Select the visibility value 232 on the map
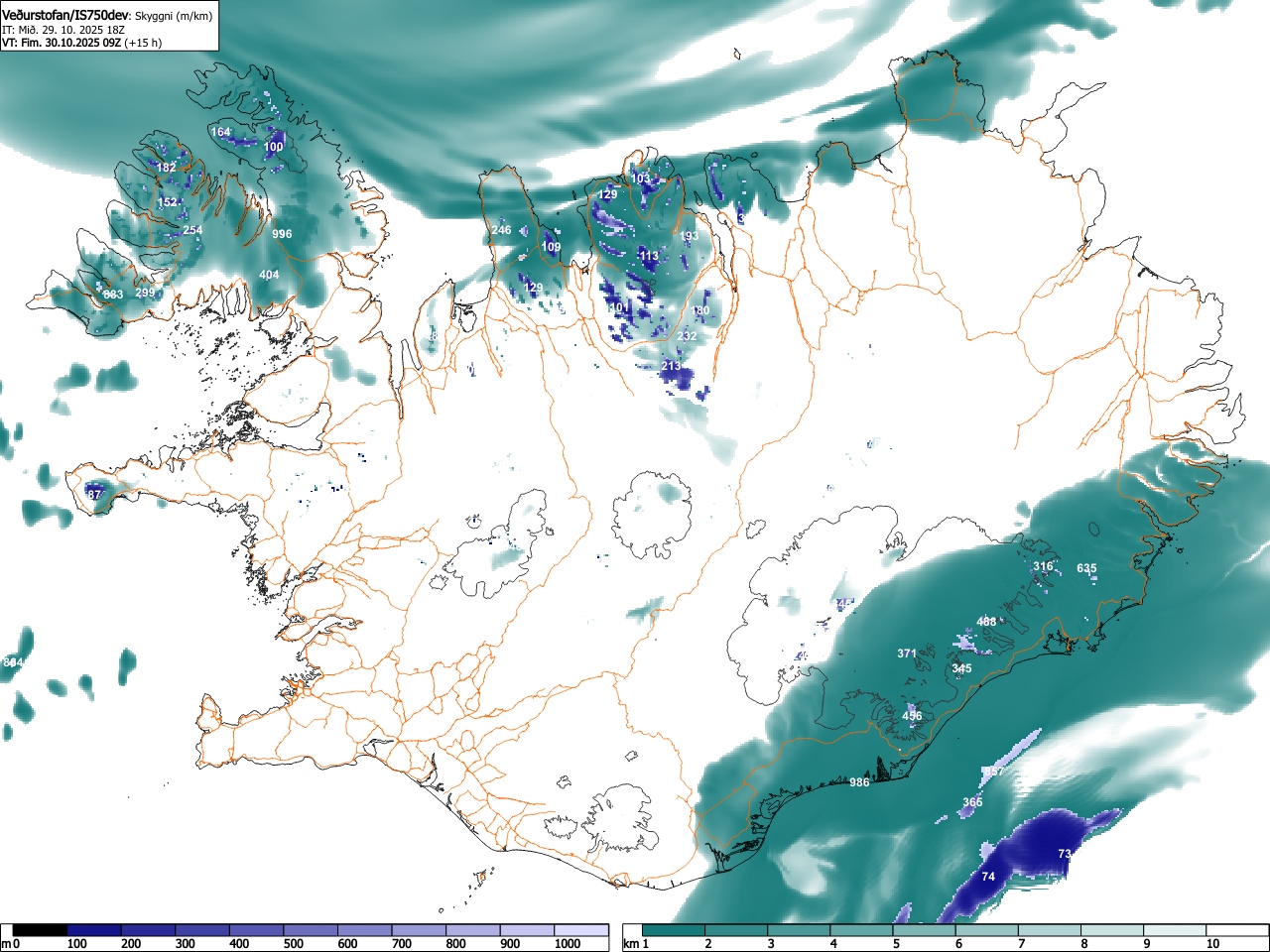Image resolution: width=1270 pixels, height=952 pixels. coord(687,336)
